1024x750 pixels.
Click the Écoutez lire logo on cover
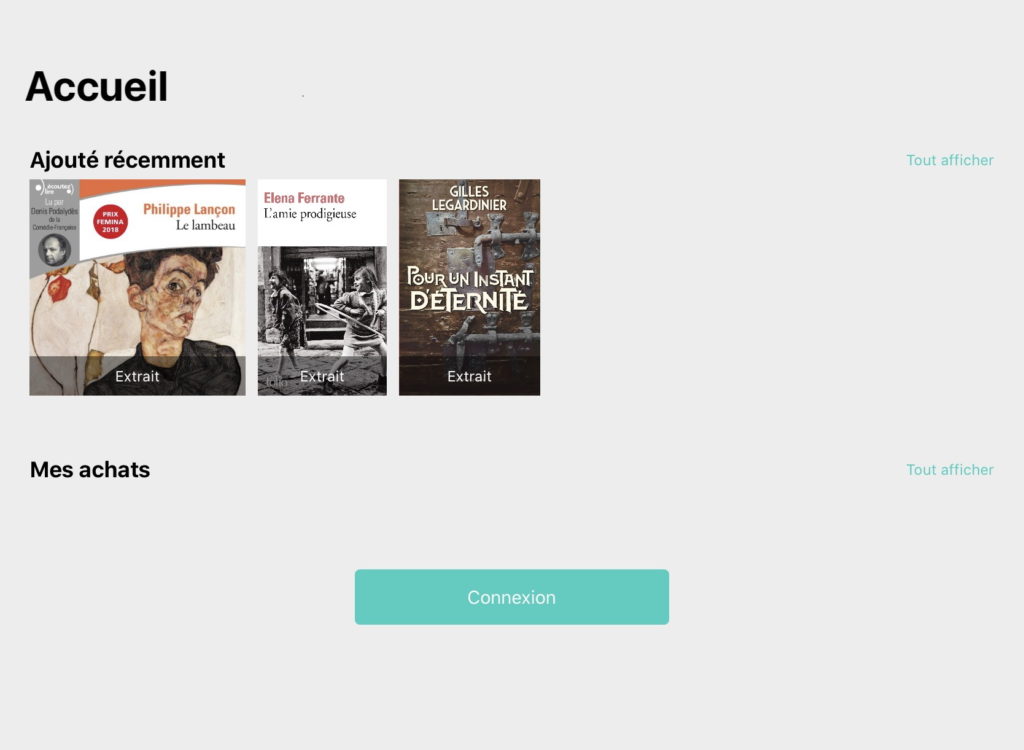55,189
